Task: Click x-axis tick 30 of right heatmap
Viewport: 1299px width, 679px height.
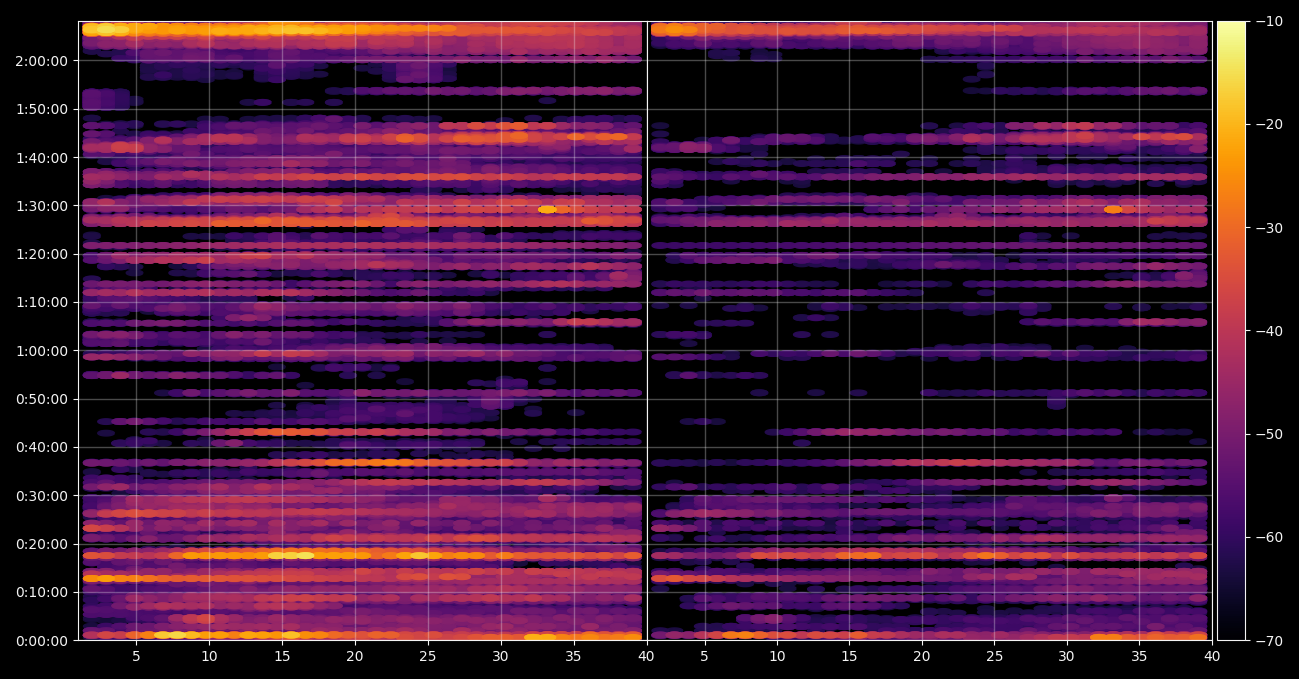Action: point(1067,656)
